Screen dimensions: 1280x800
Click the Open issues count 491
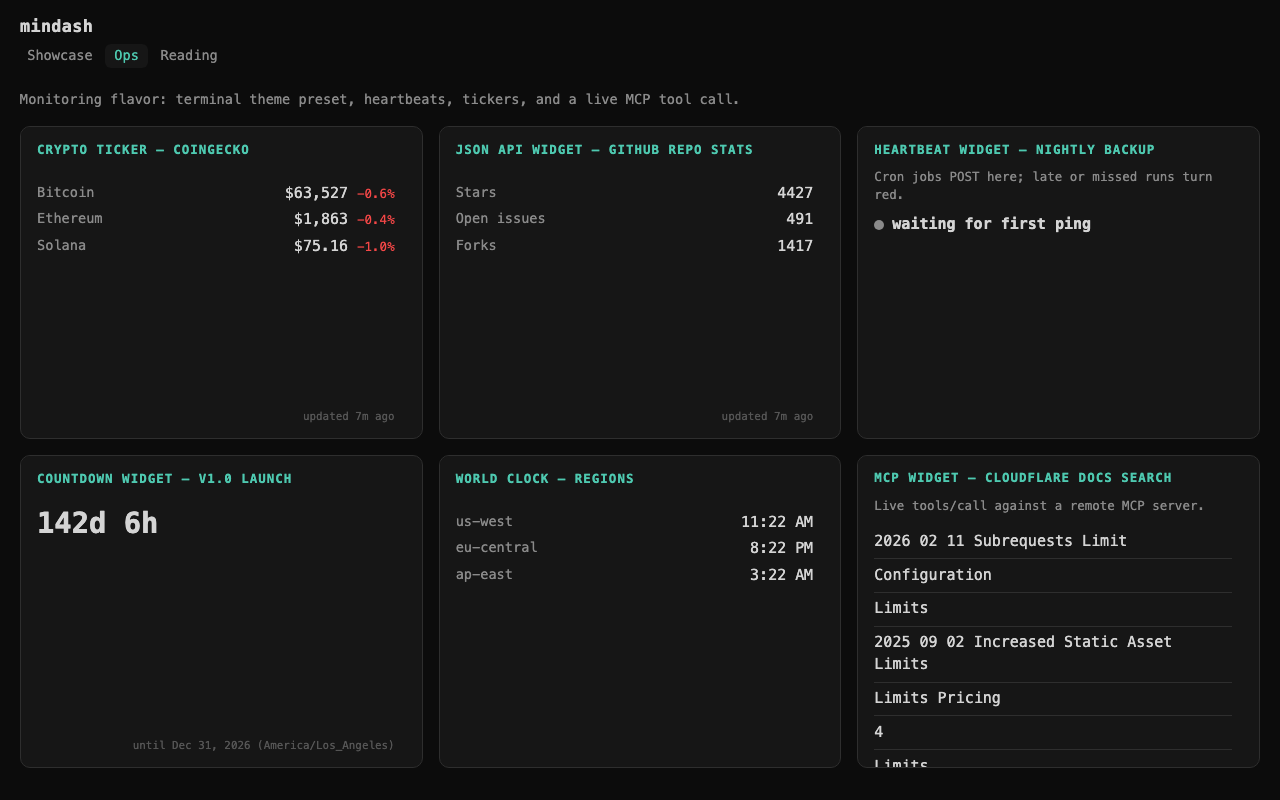[800, 219]
